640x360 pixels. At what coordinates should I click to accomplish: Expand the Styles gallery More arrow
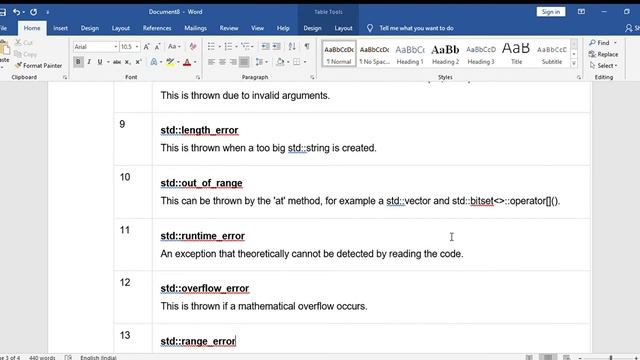574,63
